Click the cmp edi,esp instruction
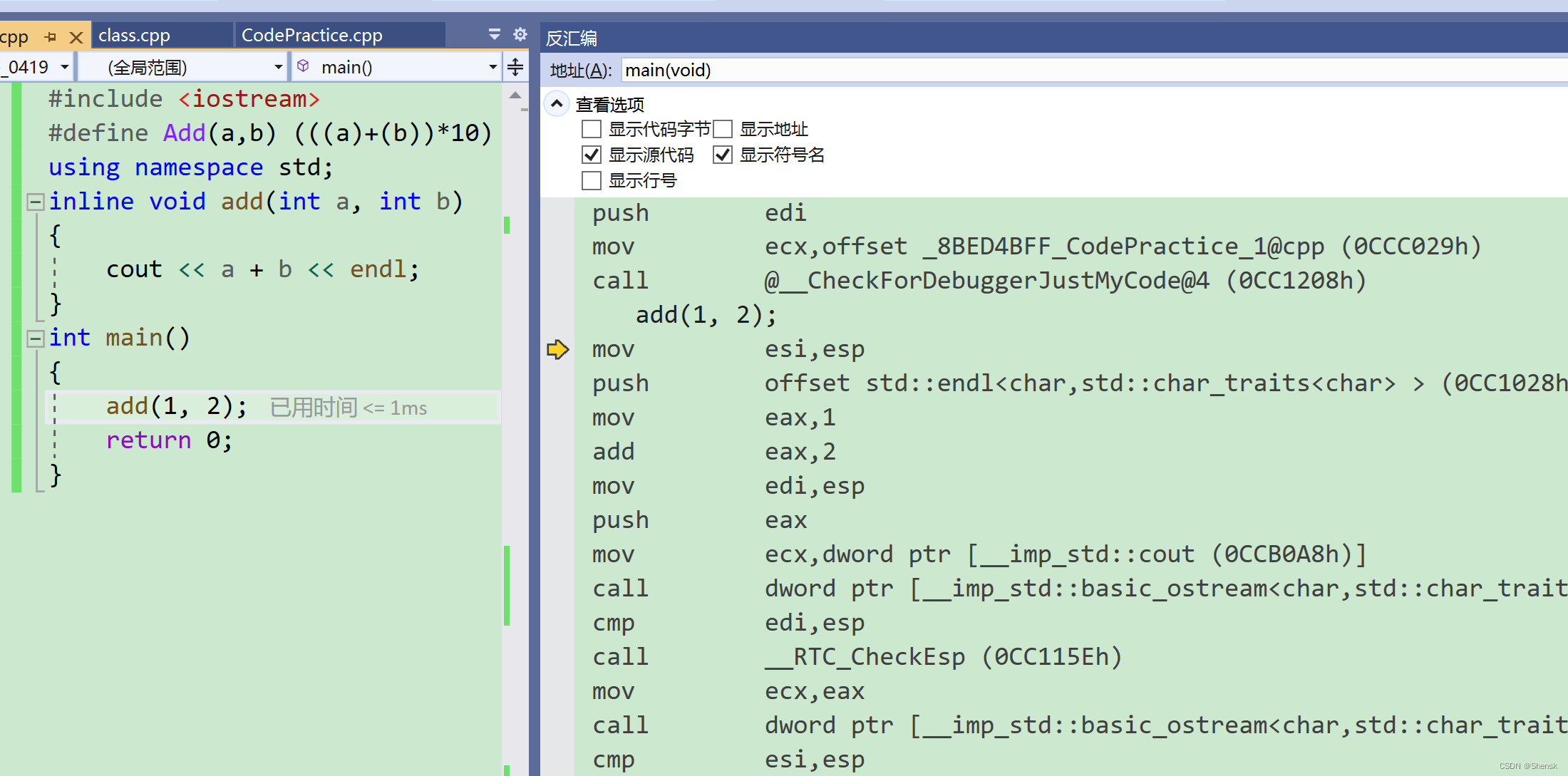The height and width of the screenshot is (776, 1568). pos(728,623)
